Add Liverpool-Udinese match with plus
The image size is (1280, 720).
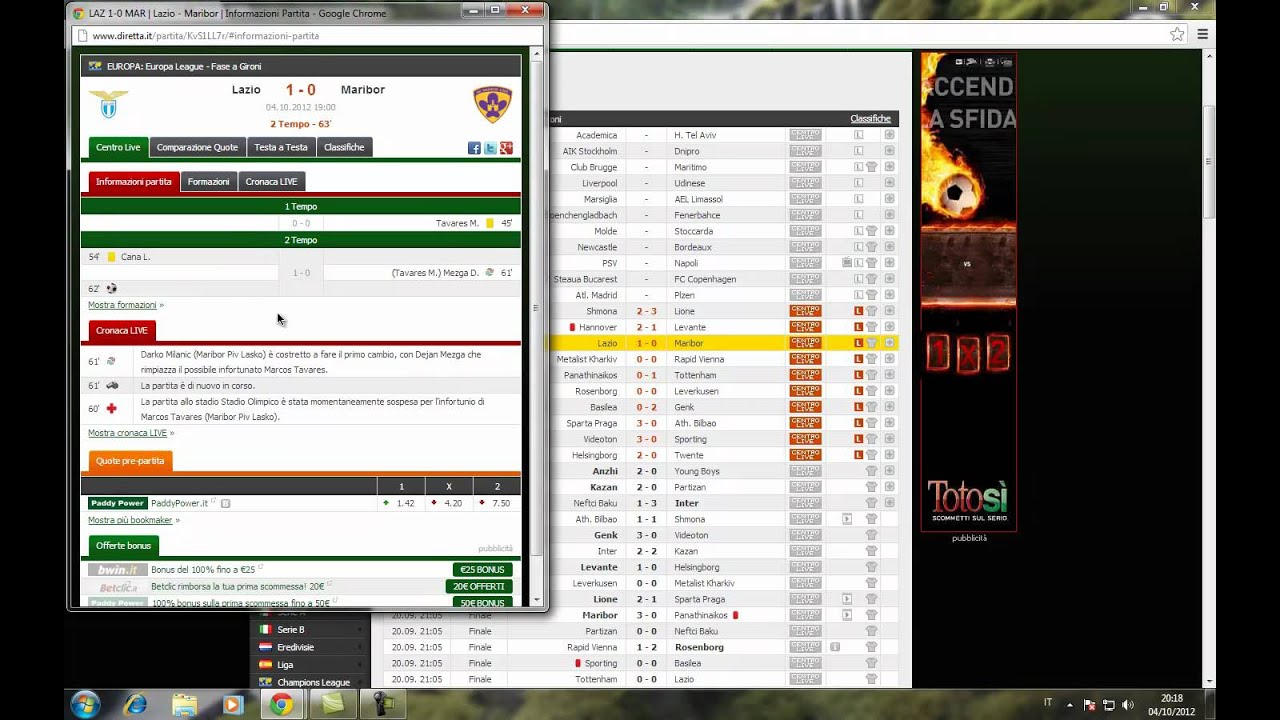tap(889, 183)
